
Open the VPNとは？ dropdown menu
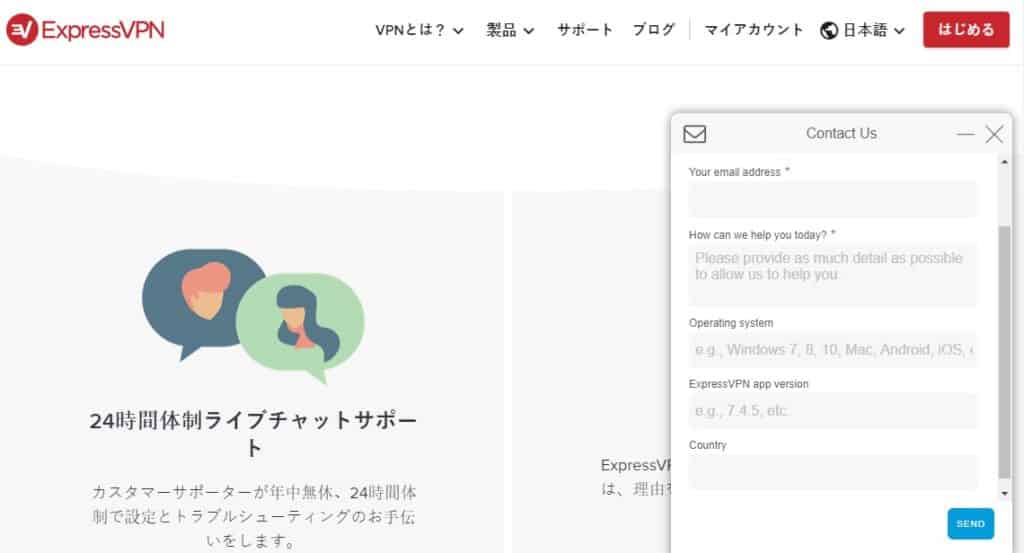coord(419,30)
